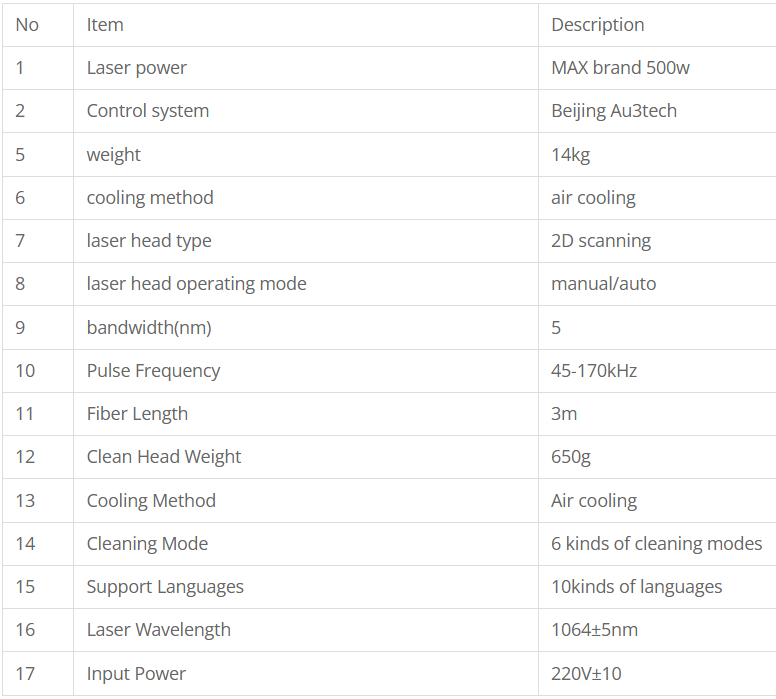Click the "45-170kHz" pulse frequency value

point(594,371)
